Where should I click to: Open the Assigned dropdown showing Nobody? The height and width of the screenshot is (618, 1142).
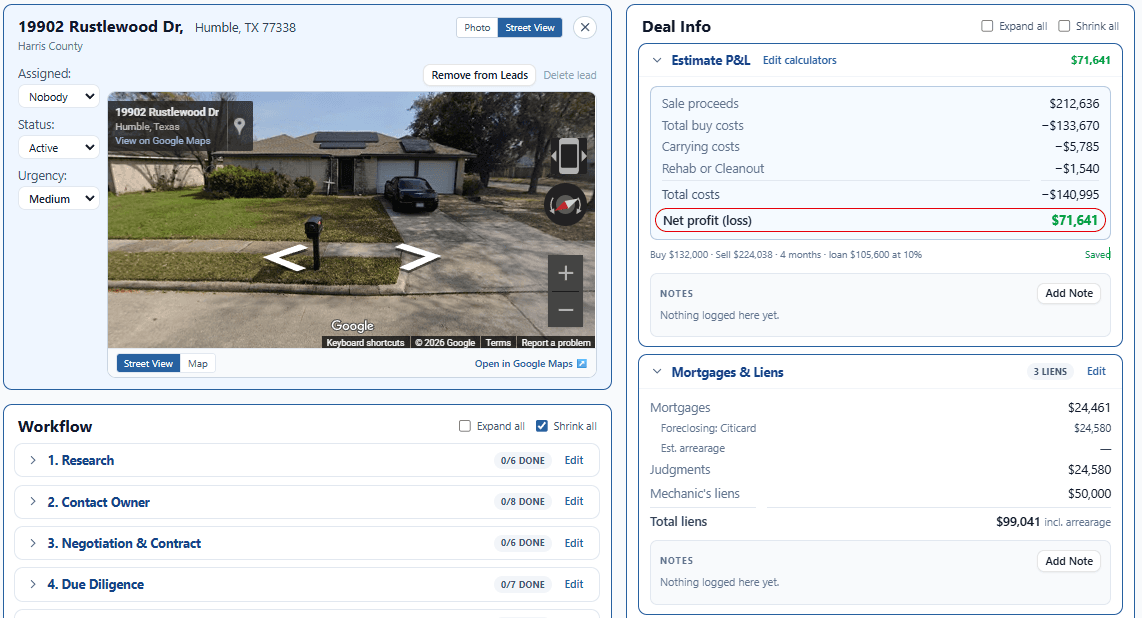pyautogui.click(x=59, y=97)
